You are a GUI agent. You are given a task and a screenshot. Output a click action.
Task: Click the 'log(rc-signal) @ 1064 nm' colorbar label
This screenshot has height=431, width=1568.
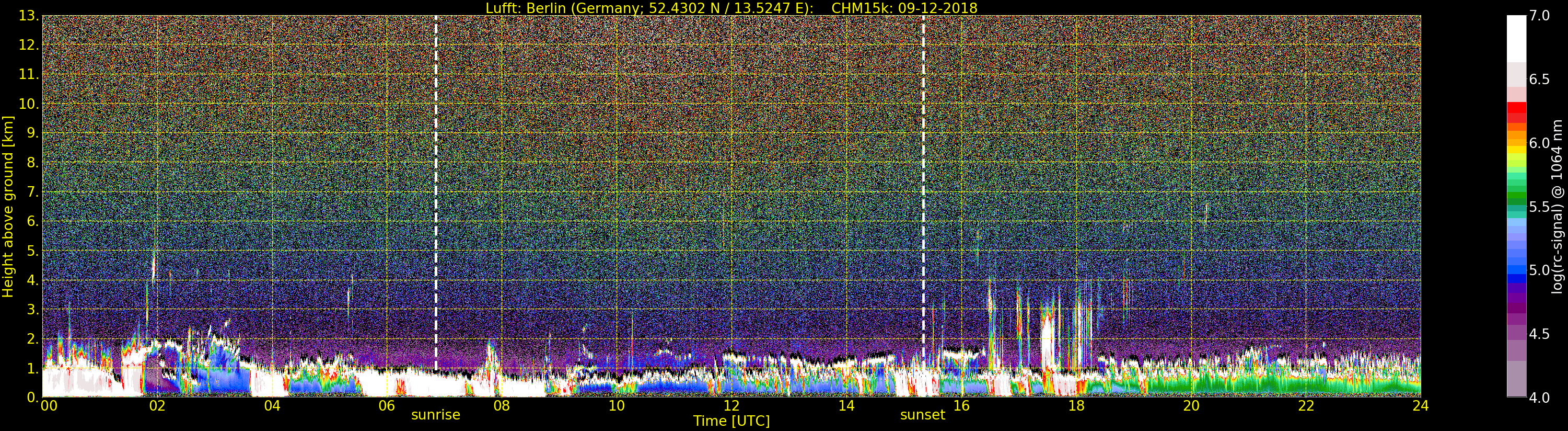click(1558, 207)
